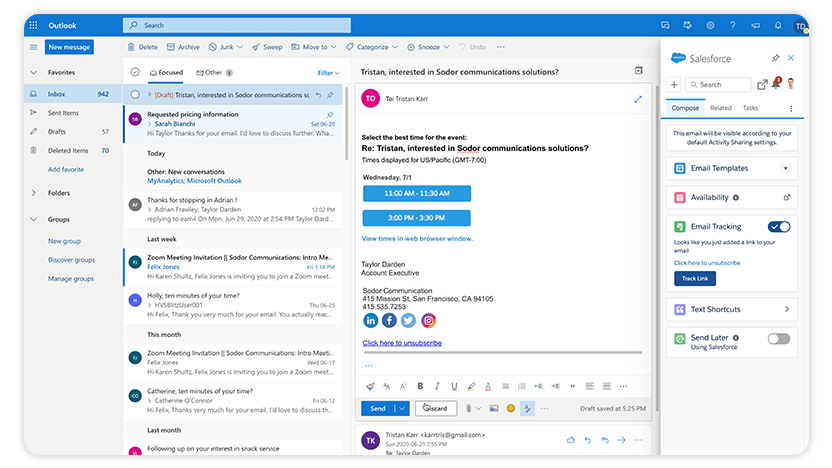
Task: Open the Email Templates dropdown
Action: [x=785, y=169]
